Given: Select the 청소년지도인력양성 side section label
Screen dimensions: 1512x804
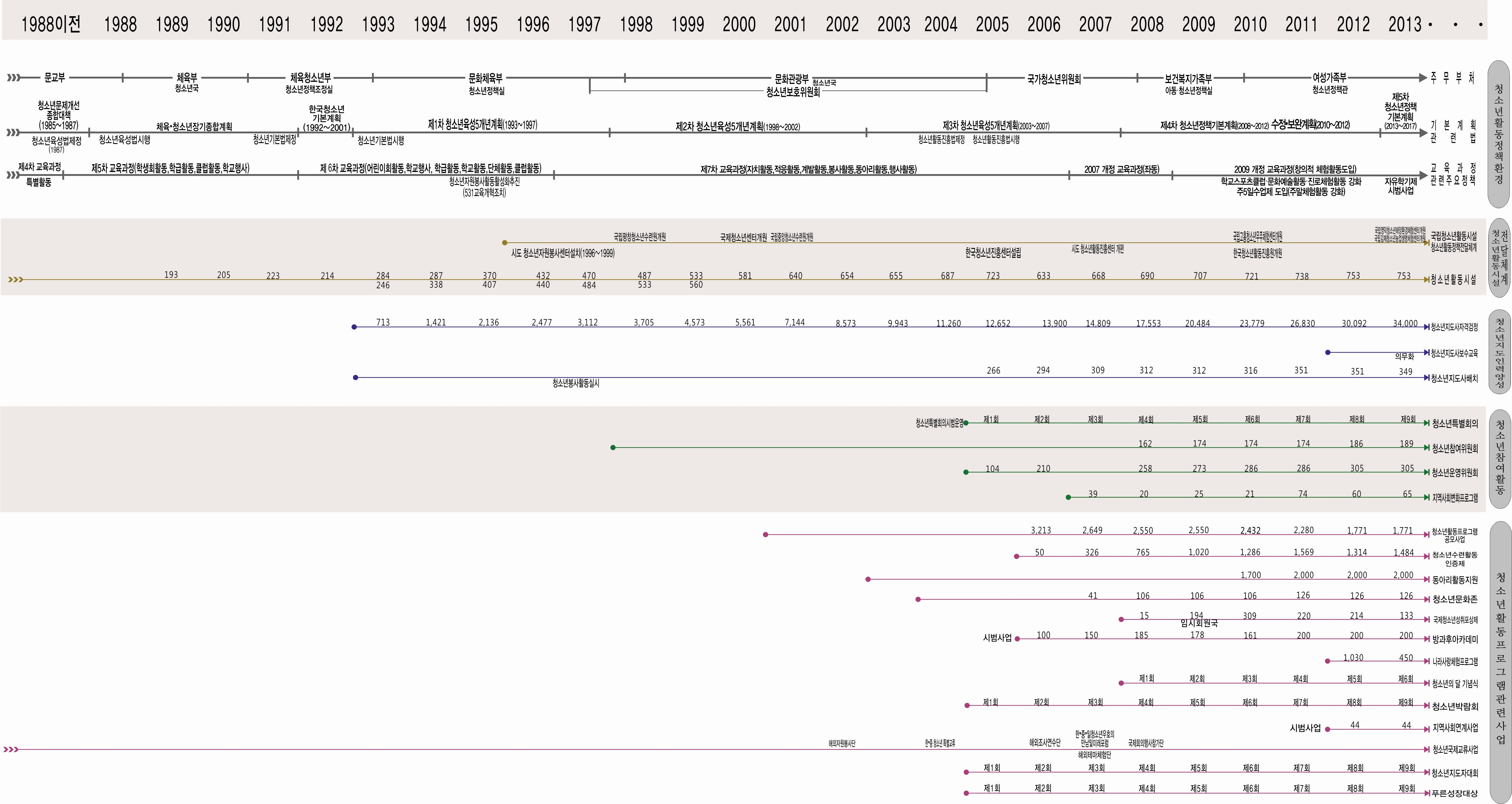Looking at the screenshot, I should [1500, 352].
